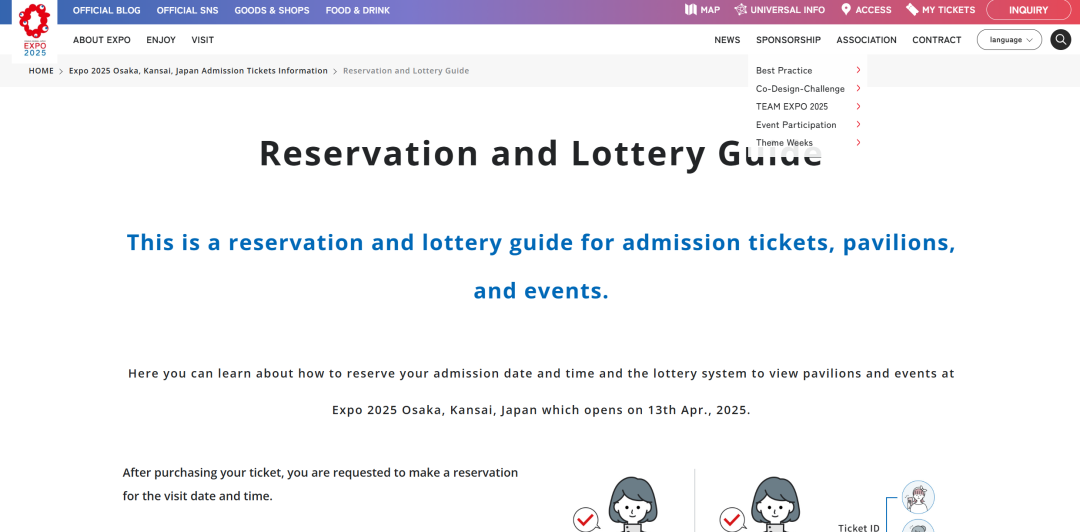The width and height of the screenshot is (1080, 532).
Task: Click the Reservation and Lottery Guide heading
Action: click(x=541, y=154)
